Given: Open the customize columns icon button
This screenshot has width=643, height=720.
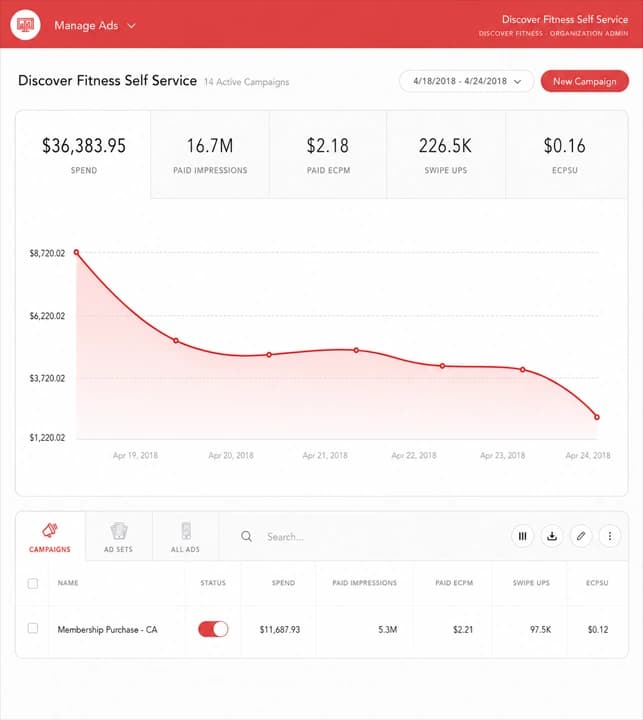Looking at the screenshot, I should [x=522, y=536].
